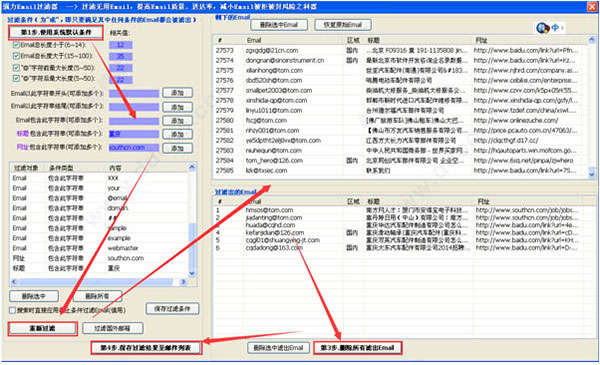
Task: Select the row with tom_hero@126.com
Action: tap(400, 160)
